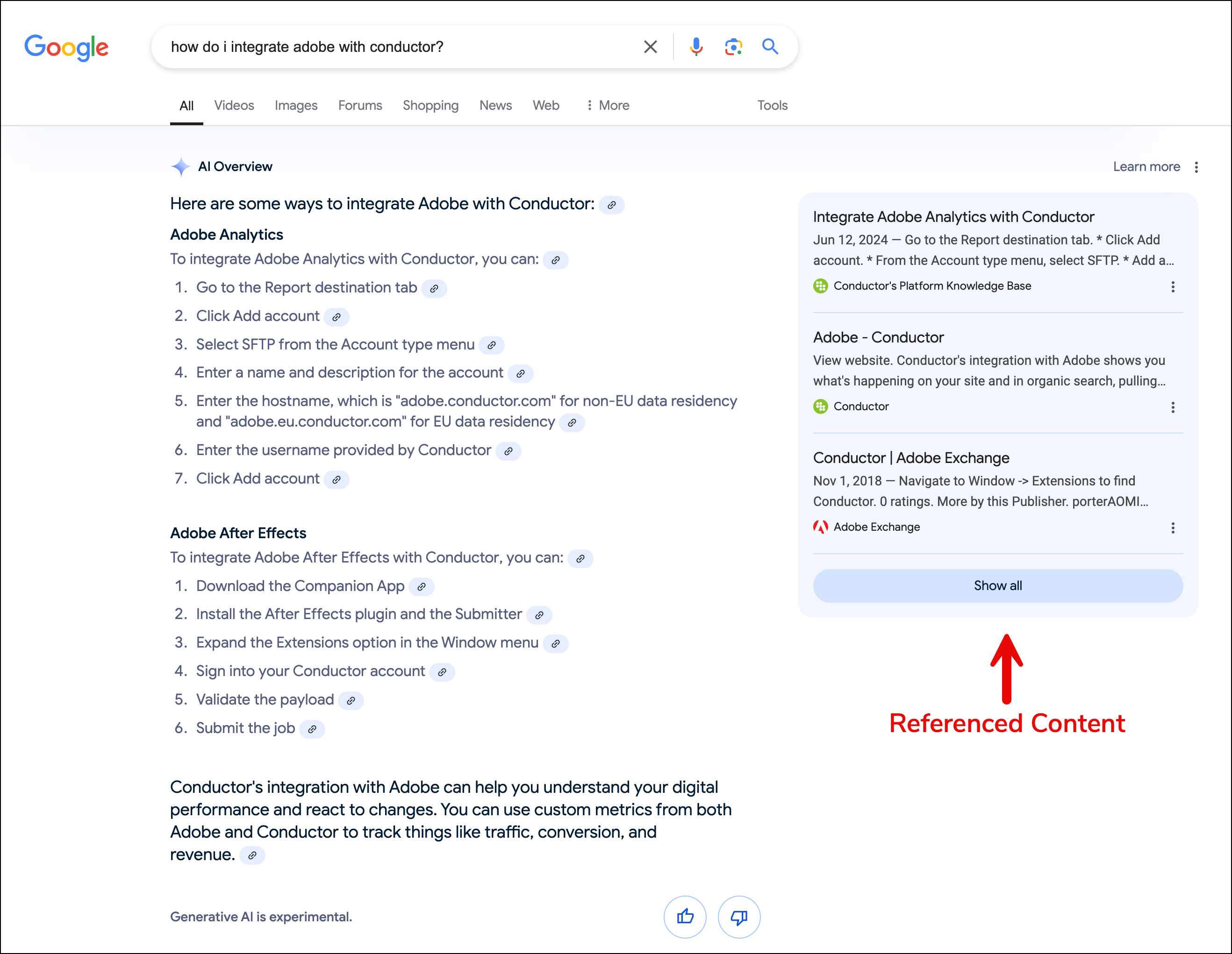Switch to the Shopping tab
1232x954 pixels.
[430, 106]
